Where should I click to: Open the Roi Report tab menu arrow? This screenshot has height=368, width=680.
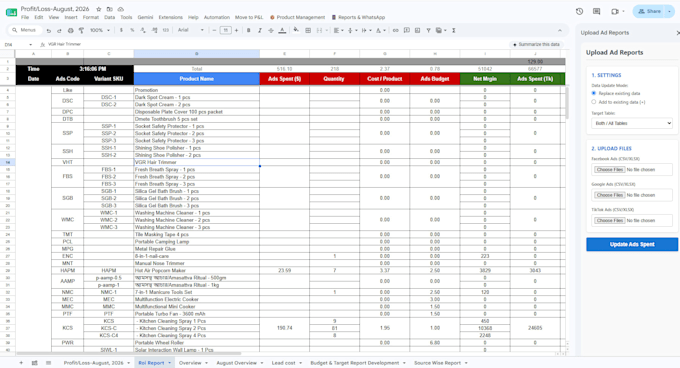tap(170, 363)
